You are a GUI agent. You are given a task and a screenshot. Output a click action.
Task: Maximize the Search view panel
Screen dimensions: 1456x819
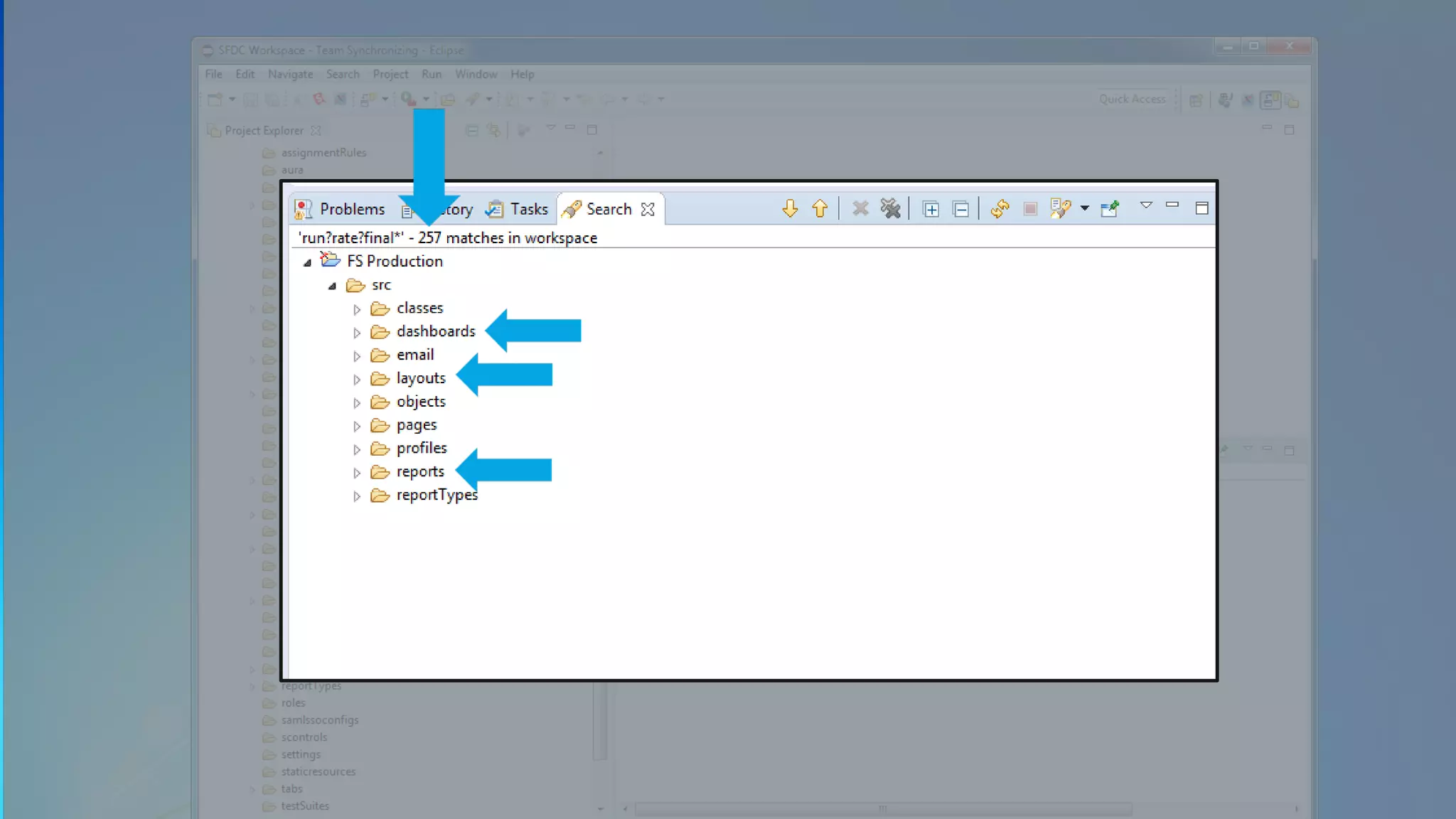pyautogui.click(x=1201, y=208)
